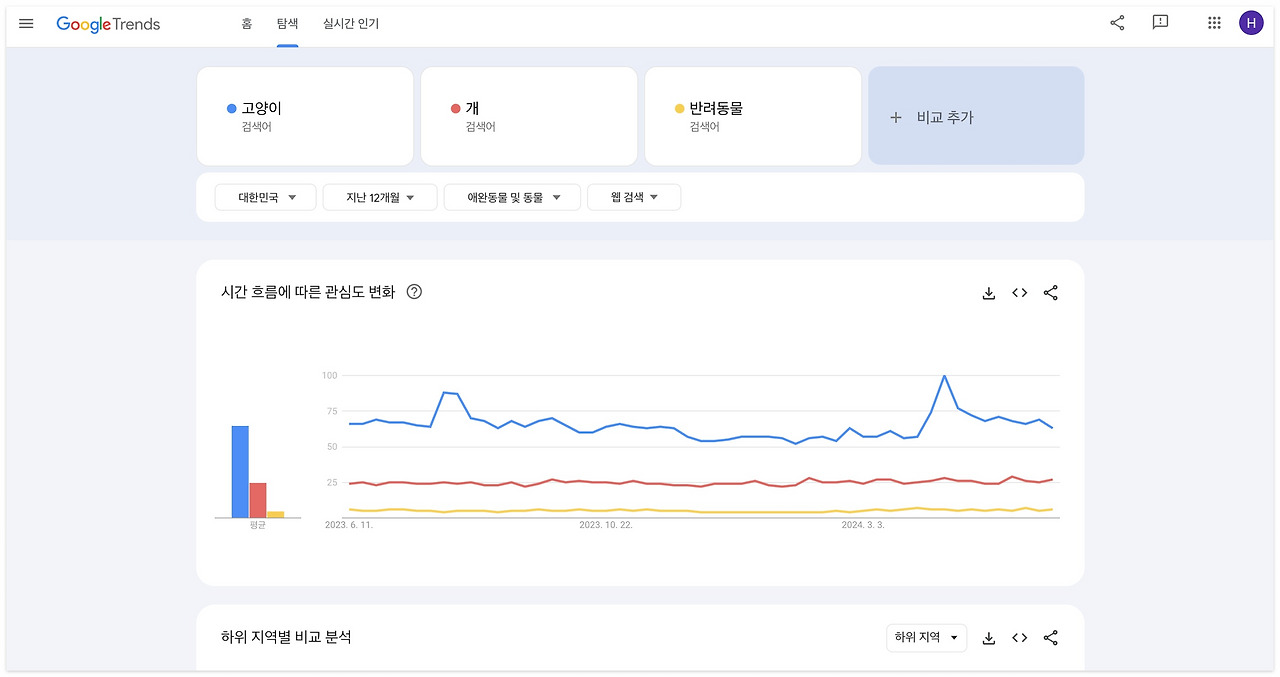
Task: Click the share icon in top header
Action: pos(1117,23)
